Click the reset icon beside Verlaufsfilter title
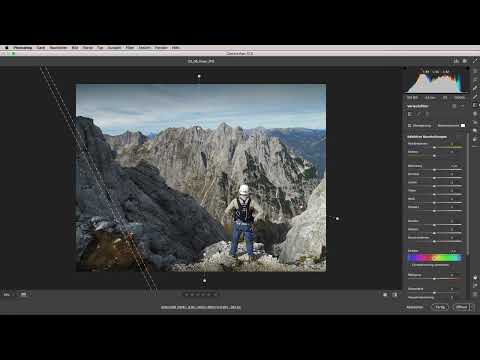480x360 pixels. pos(454,106)
